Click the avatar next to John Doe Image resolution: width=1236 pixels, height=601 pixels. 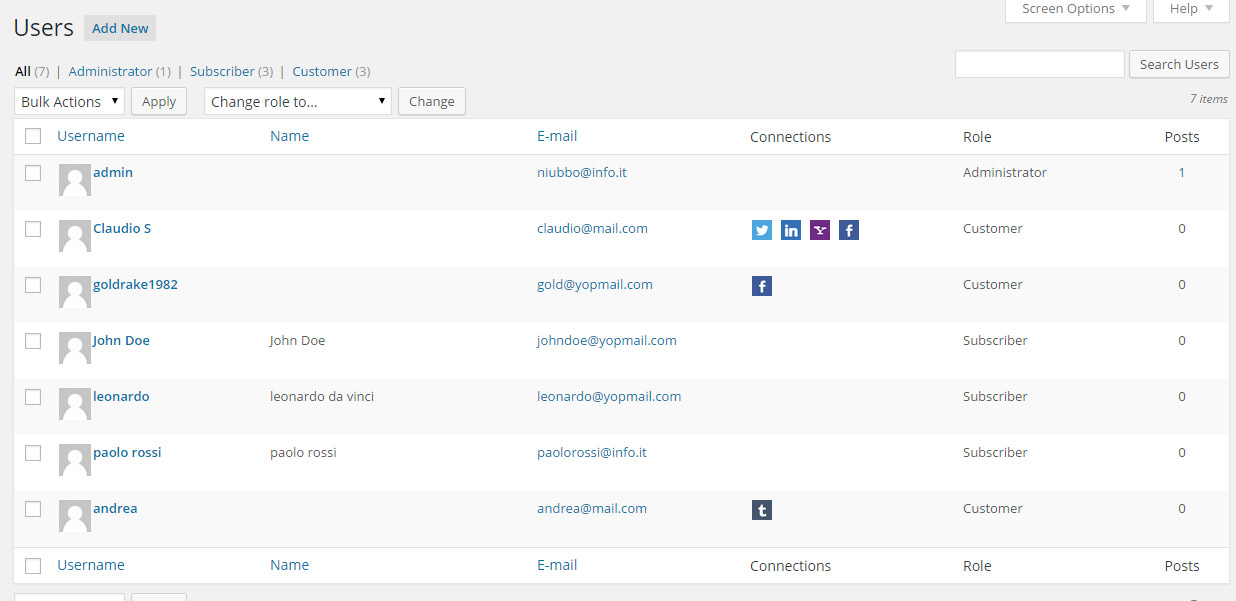tap(75, 348)
